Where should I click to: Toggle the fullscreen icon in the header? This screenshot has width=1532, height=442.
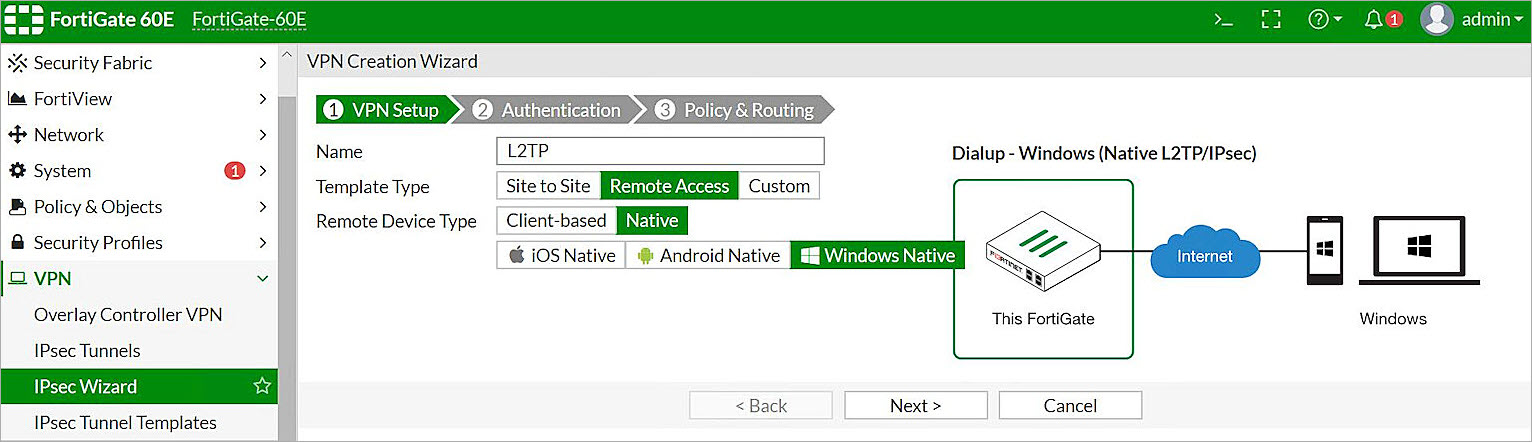click(1271, 20)
